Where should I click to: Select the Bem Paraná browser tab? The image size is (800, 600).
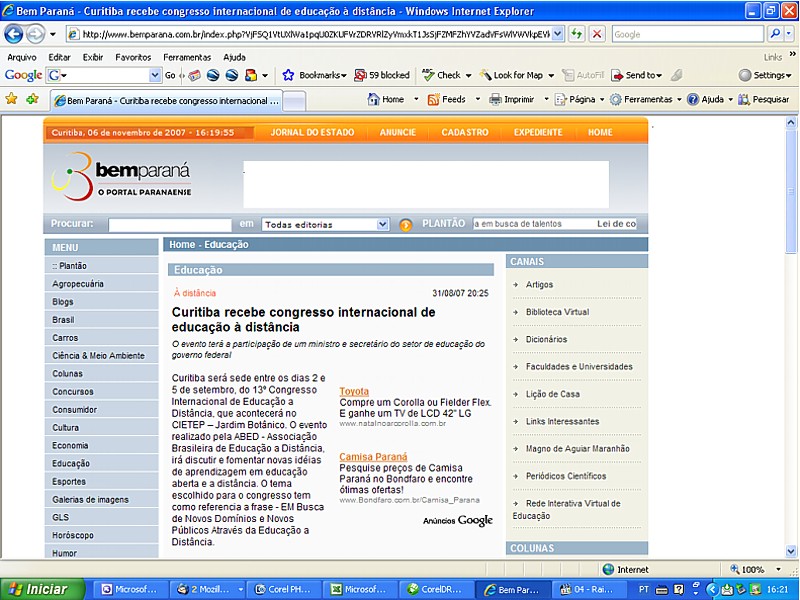(165, 100)
